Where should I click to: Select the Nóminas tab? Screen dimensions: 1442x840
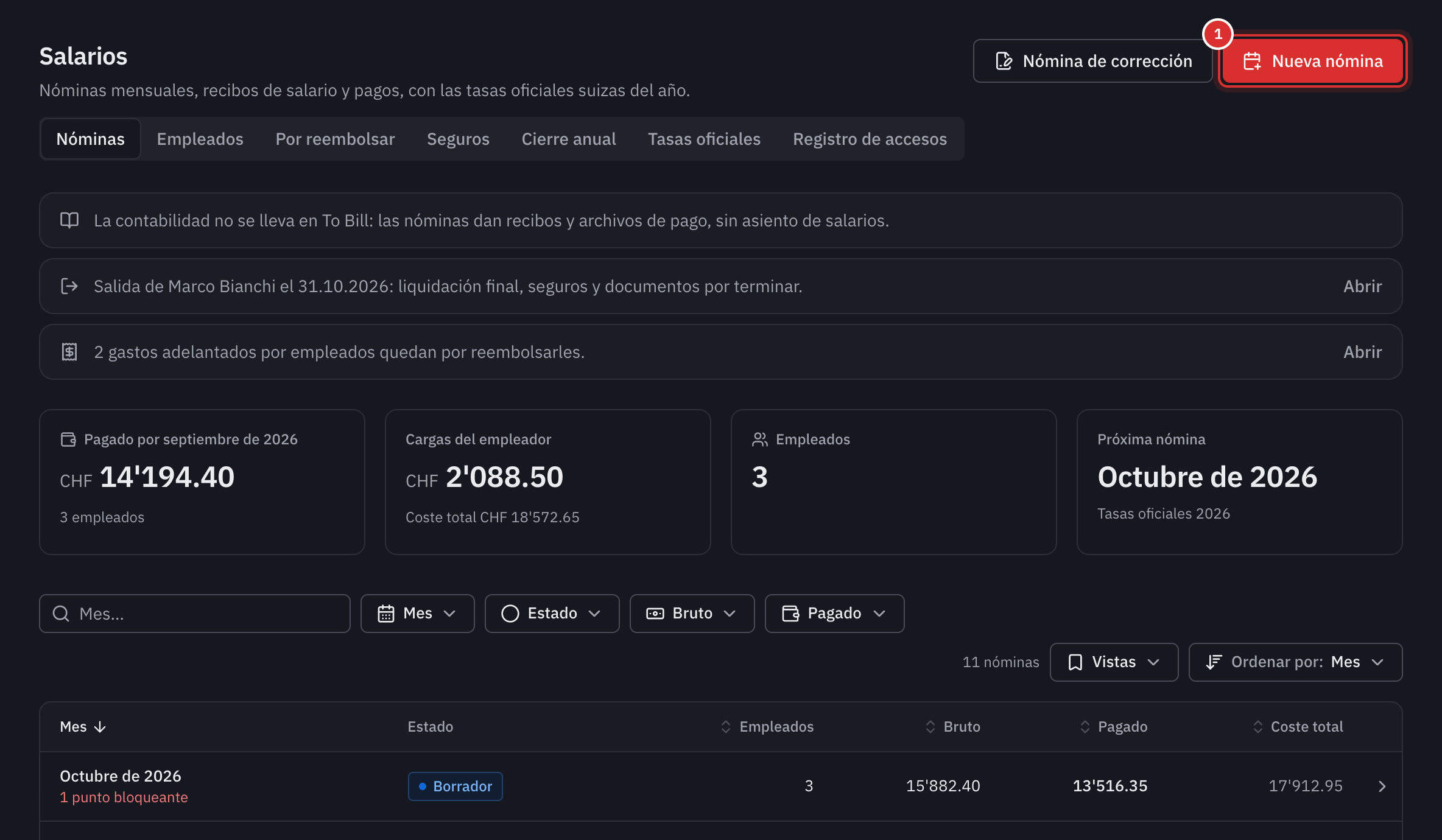pos(91,139)
